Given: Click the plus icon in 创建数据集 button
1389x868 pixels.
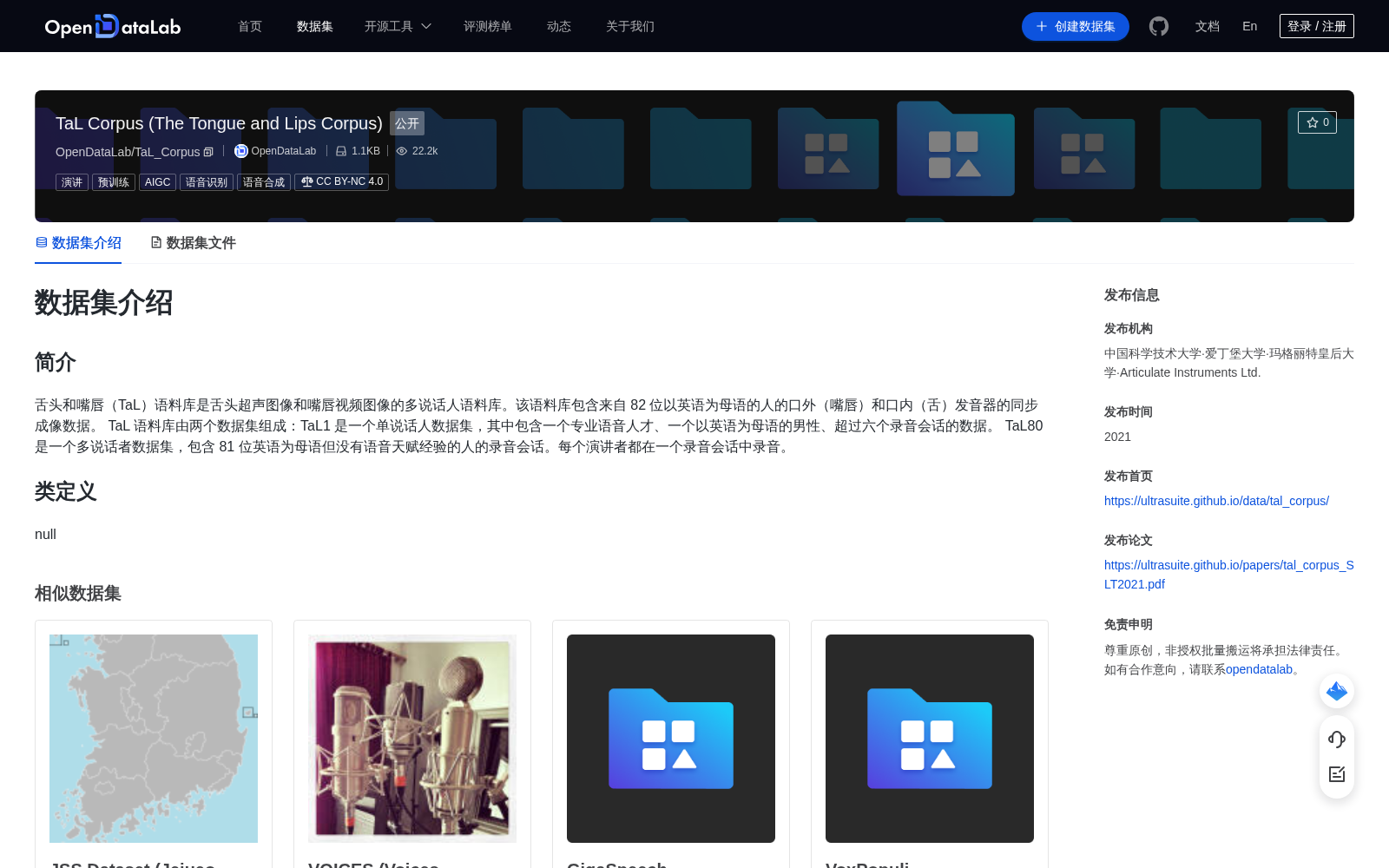Looking at the screenshot, I should [1042, 26].
